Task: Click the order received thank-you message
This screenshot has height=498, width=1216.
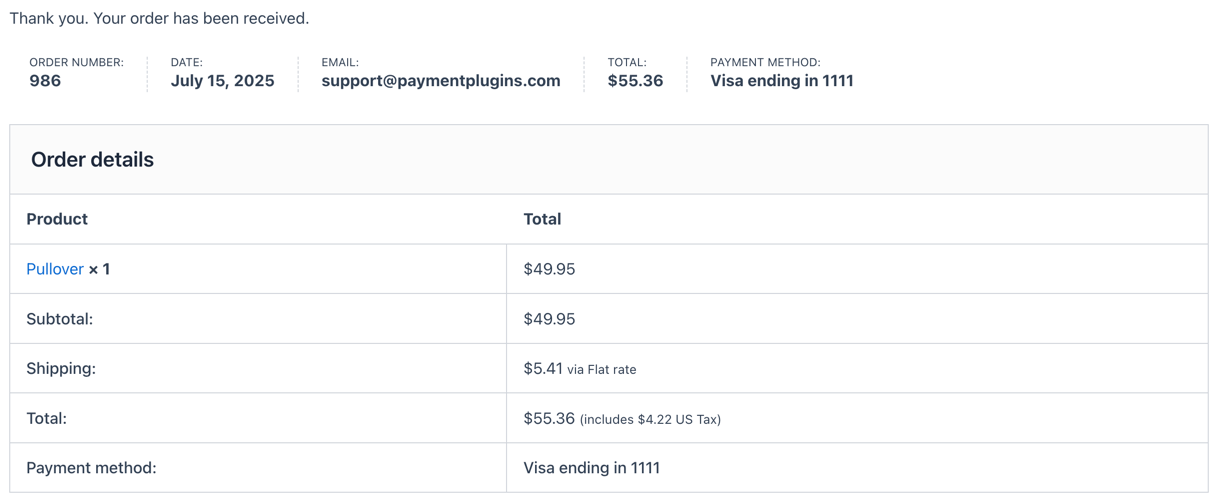Action: coord(159,18)
